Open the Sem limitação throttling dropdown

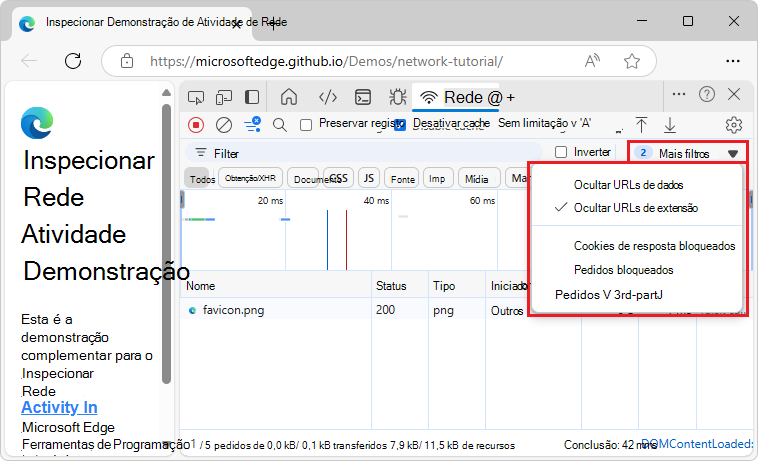coord(544,123)
